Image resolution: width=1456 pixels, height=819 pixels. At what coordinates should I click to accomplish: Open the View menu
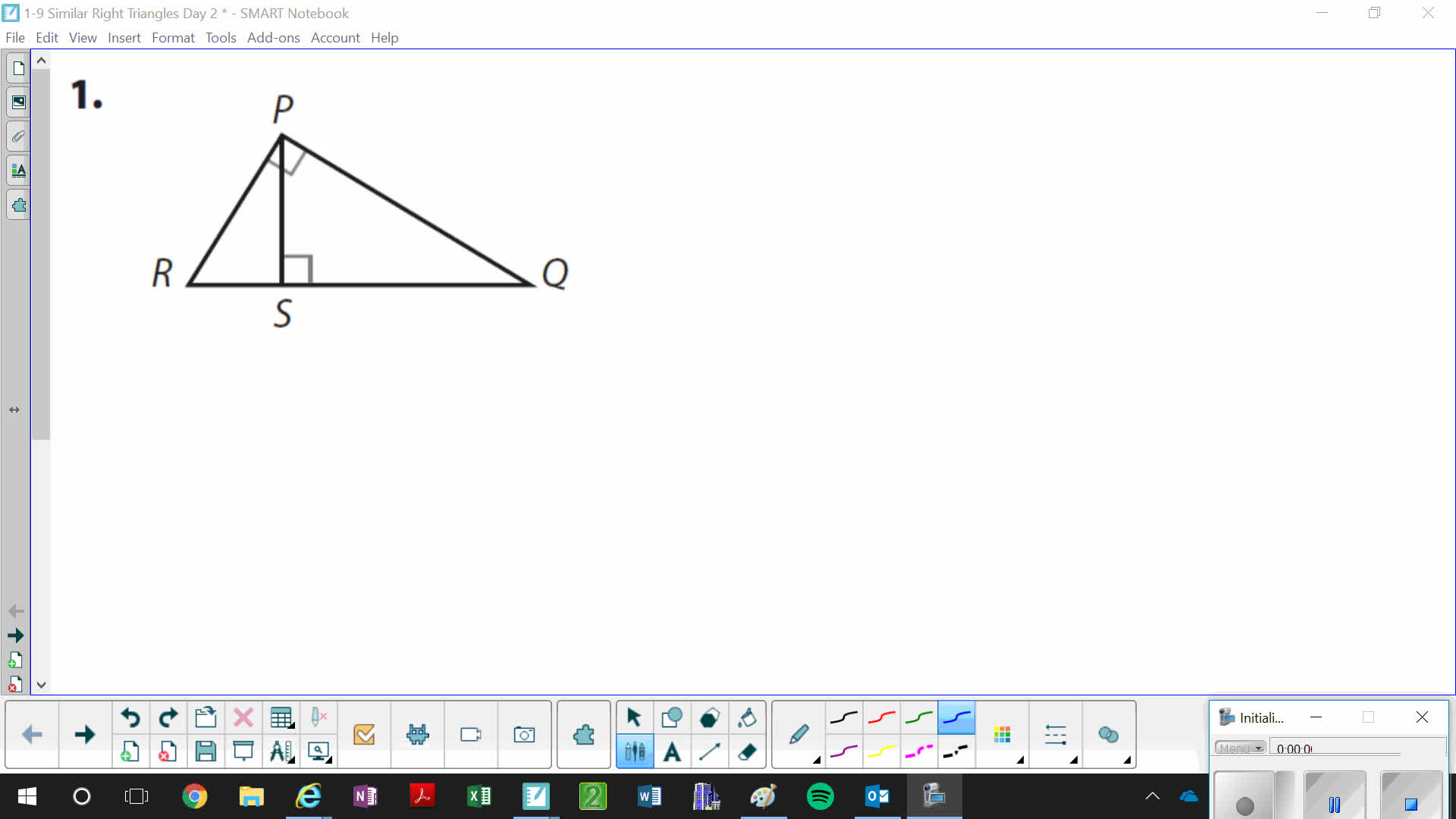(x=83, y=37)
